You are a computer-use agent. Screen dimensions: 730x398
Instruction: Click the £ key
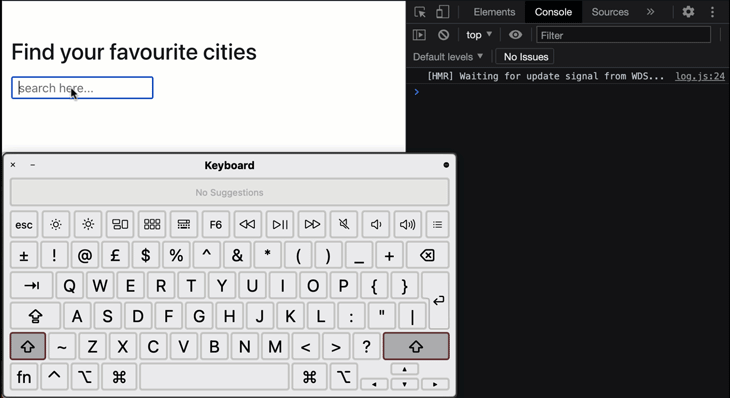(x=115, y=255)
